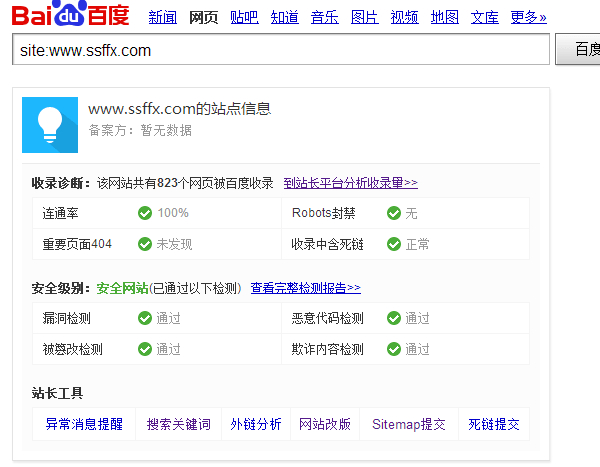600x467 pixels.
Task: Click green check in 被篡改检测 row
Action: click(145, 349)
